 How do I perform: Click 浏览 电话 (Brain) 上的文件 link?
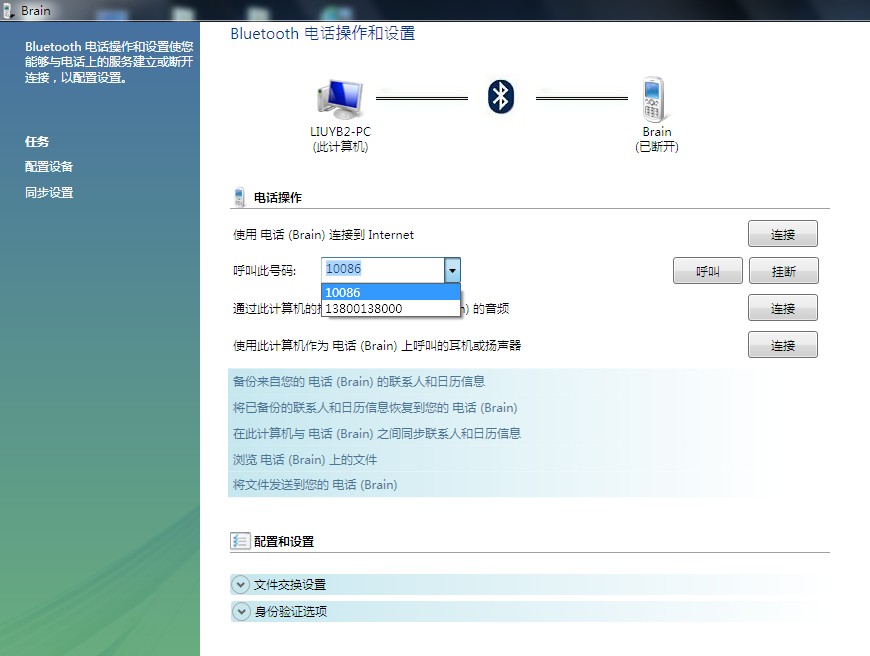305,460
